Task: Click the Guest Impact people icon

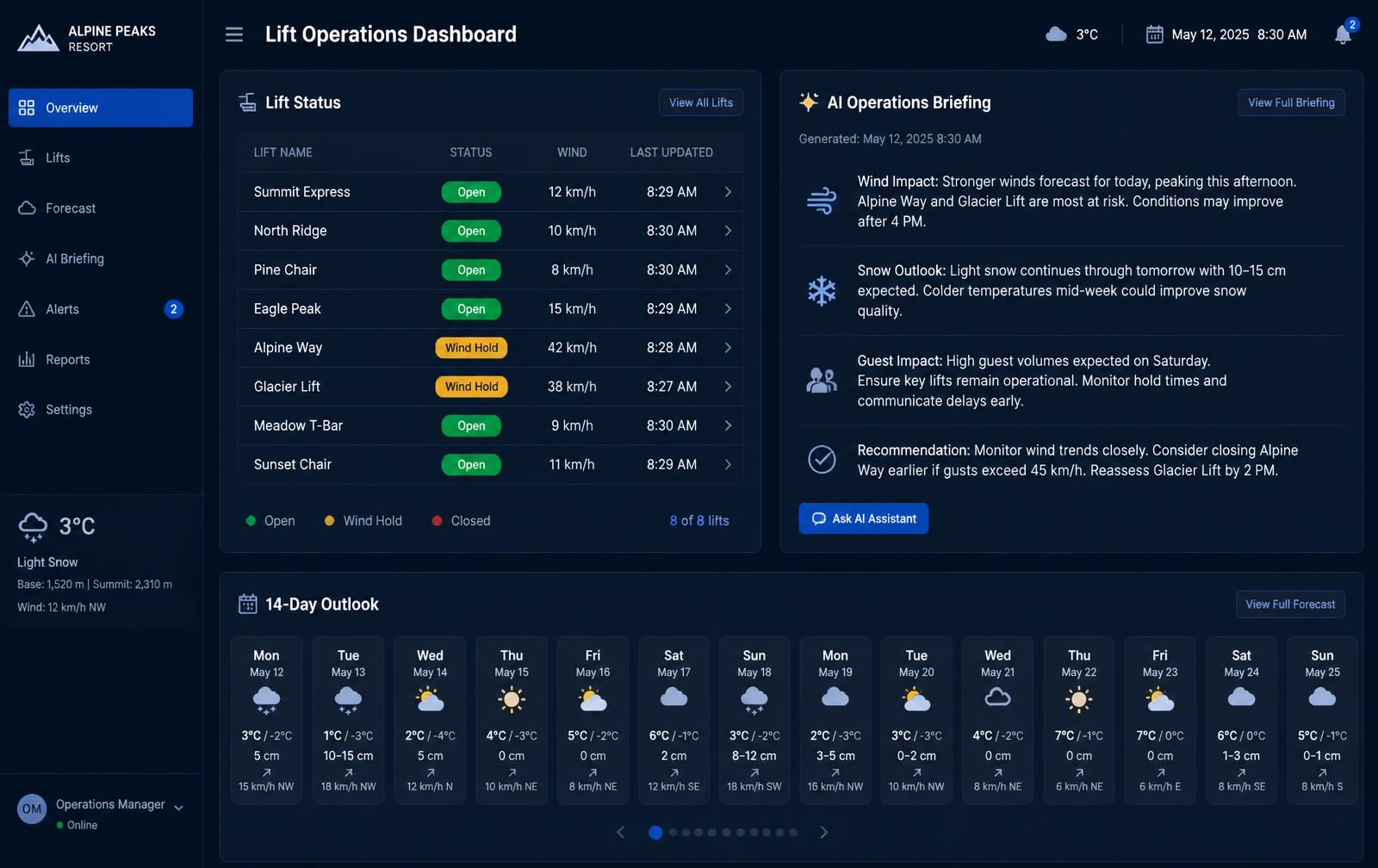Action: coord(822,380)
